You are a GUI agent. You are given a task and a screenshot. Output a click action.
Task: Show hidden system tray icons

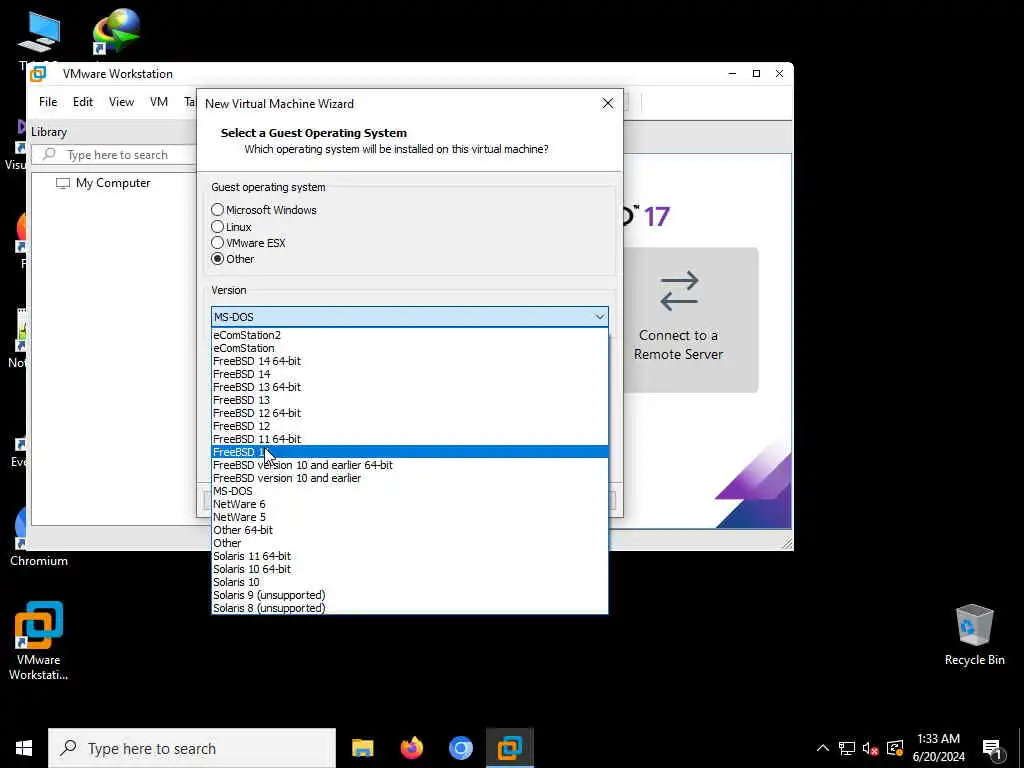[823, 748]
